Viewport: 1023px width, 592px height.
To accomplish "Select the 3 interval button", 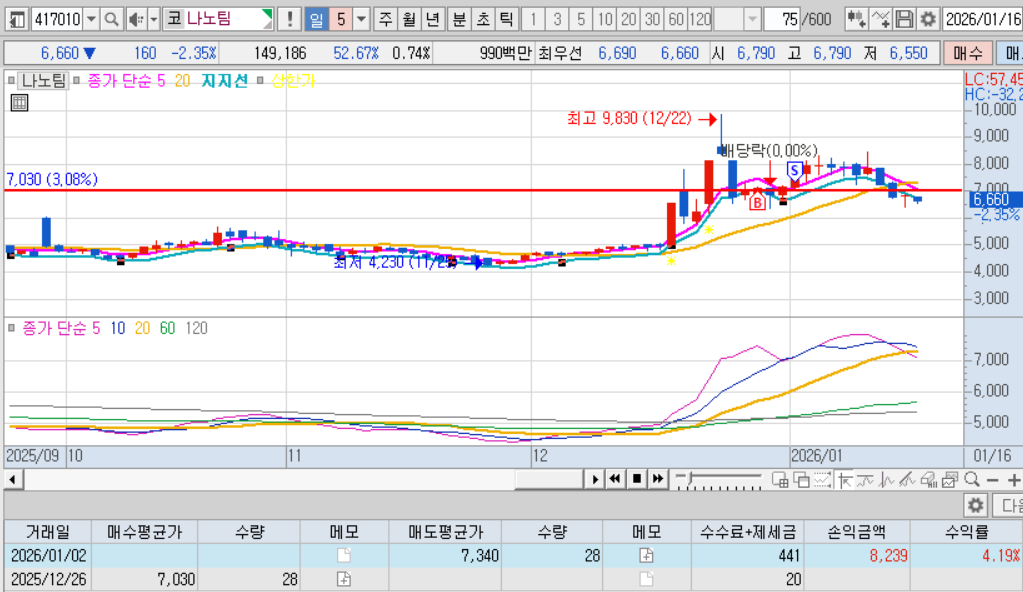I will [557, 20].
